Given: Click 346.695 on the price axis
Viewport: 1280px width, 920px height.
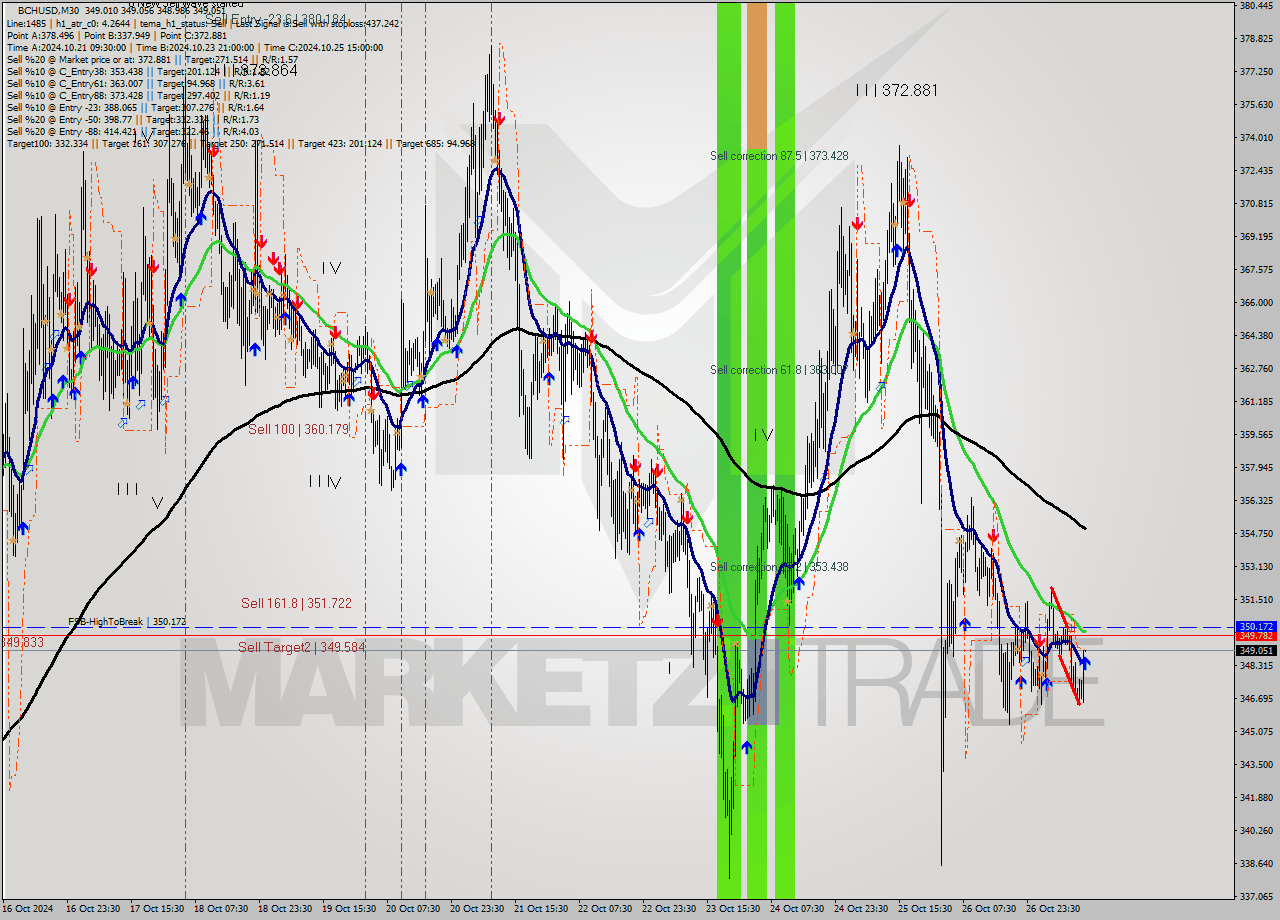Looking at the screenshot, I should (1256, 699).
